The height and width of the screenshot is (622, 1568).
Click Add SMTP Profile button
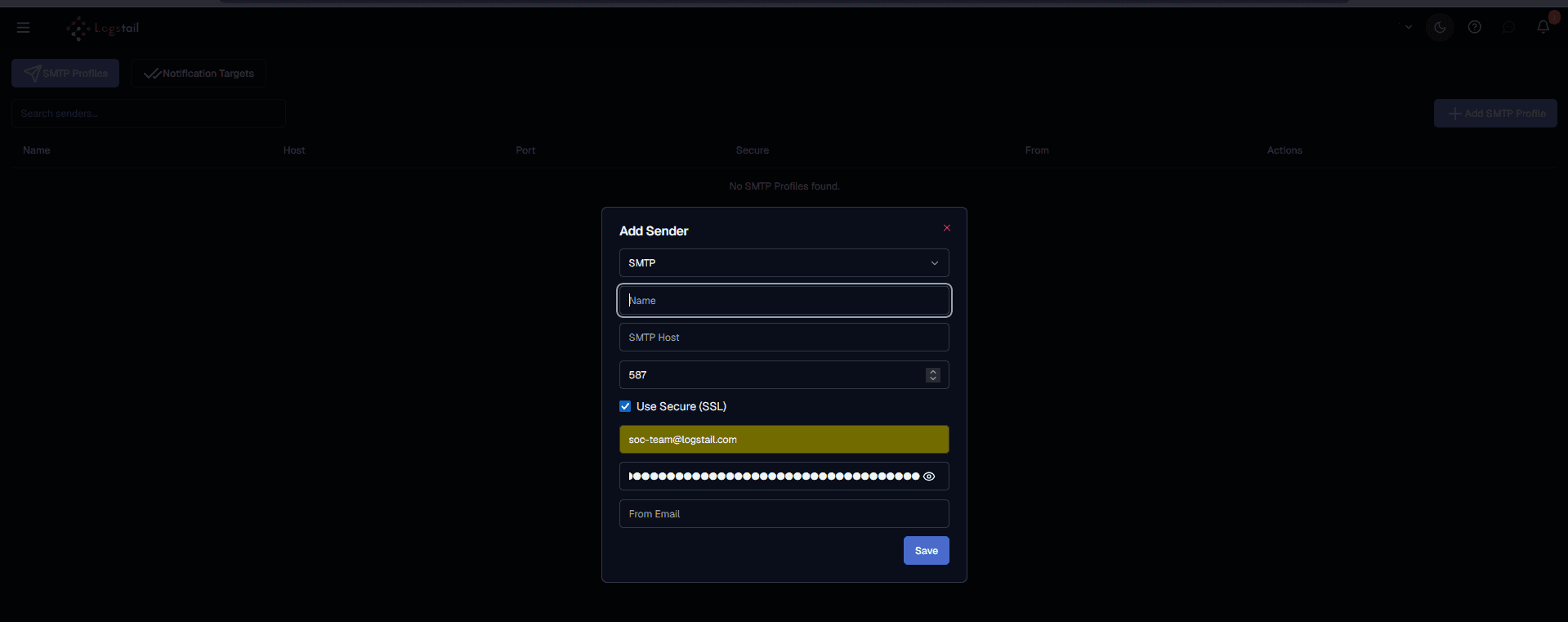click(1495, 114)
